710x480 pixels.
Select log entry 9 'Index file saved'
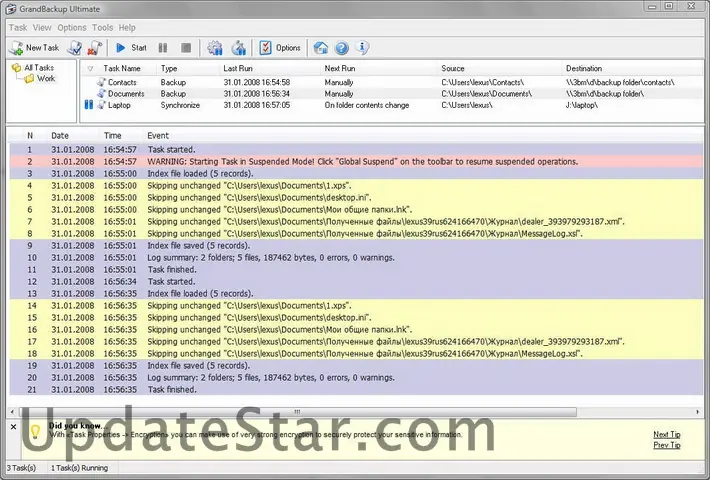pyautogui.click(x=356, y=245)
